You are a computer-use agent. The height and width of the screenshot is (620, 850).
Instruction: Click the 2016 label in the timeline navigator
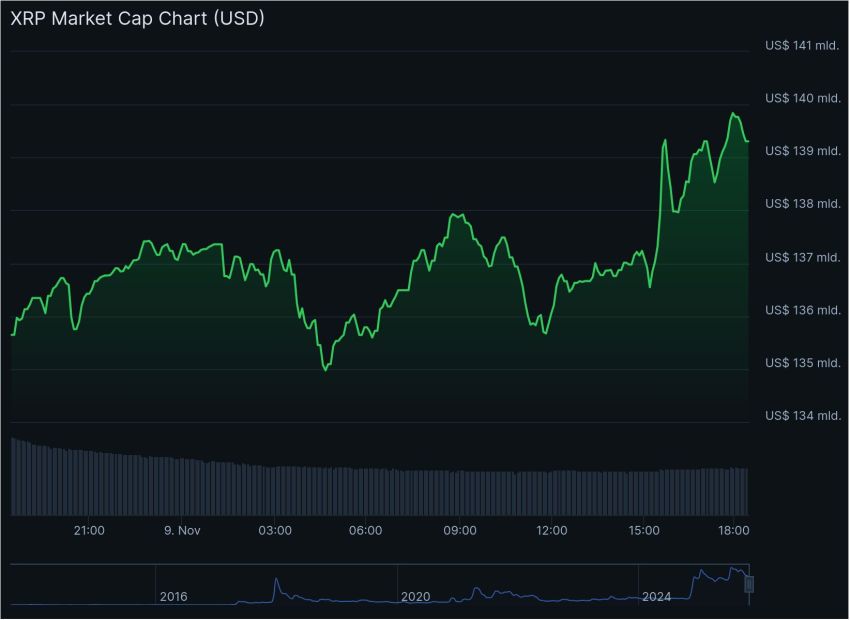tap(175, 597)
